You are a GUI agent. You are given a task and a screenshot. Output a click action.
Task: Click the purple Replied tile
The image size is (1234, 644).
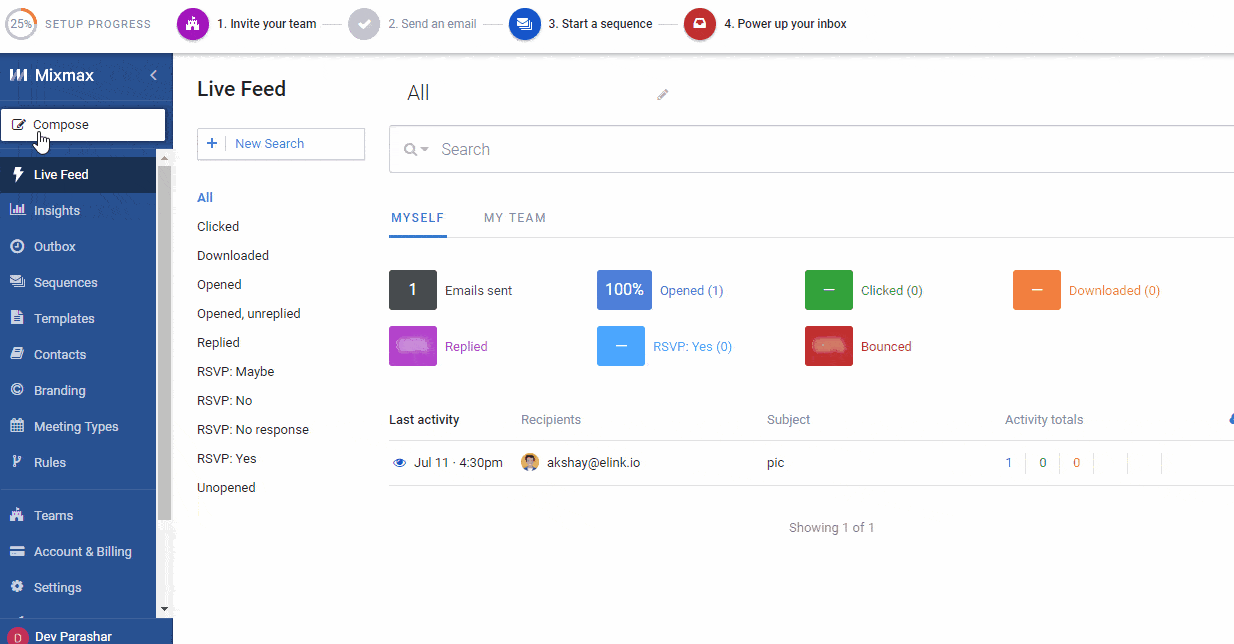[x=413, y=346]
